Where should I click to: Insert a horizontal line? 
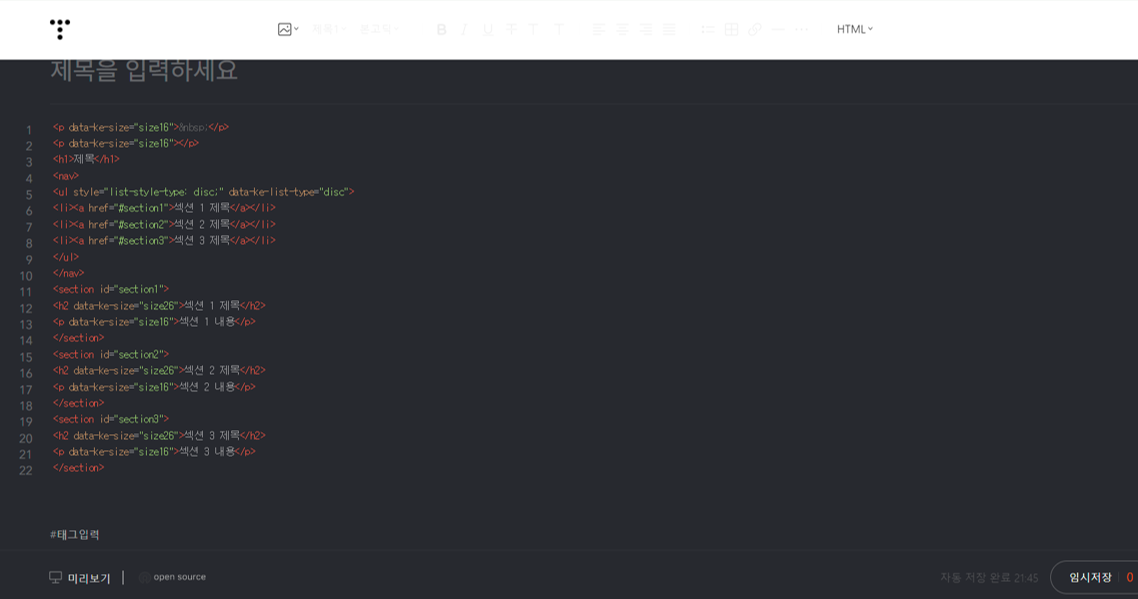(776, 30)
